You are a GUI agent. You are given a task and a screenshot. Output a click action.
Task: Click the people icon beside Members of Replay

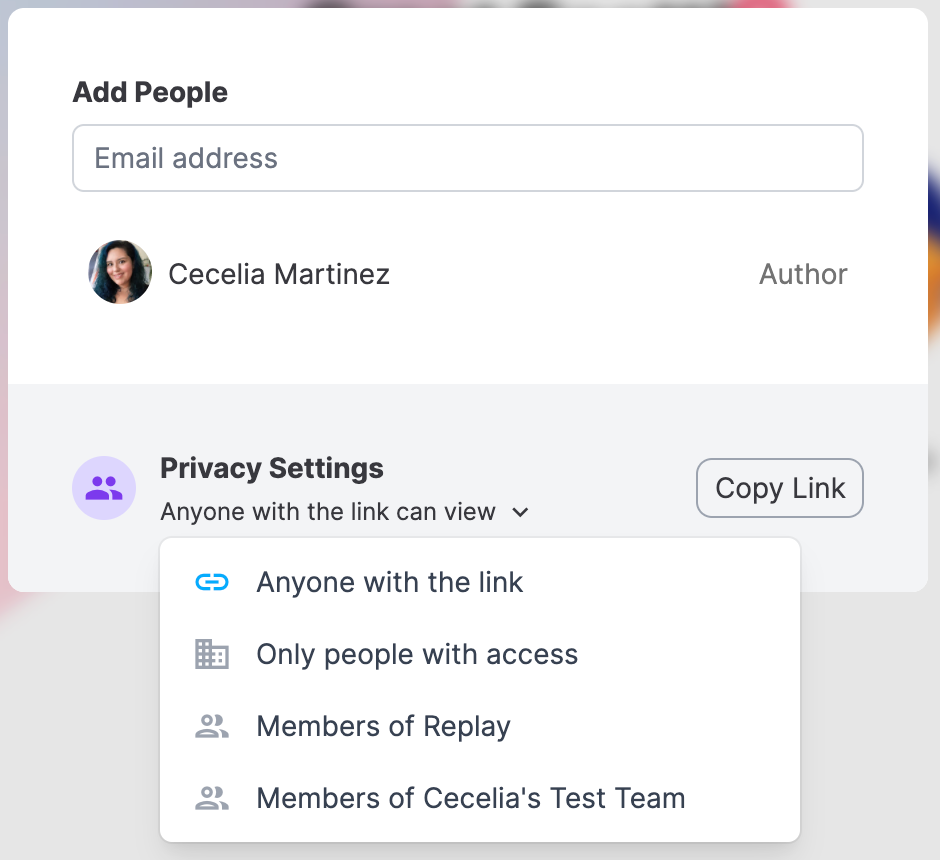pos(212,726)
